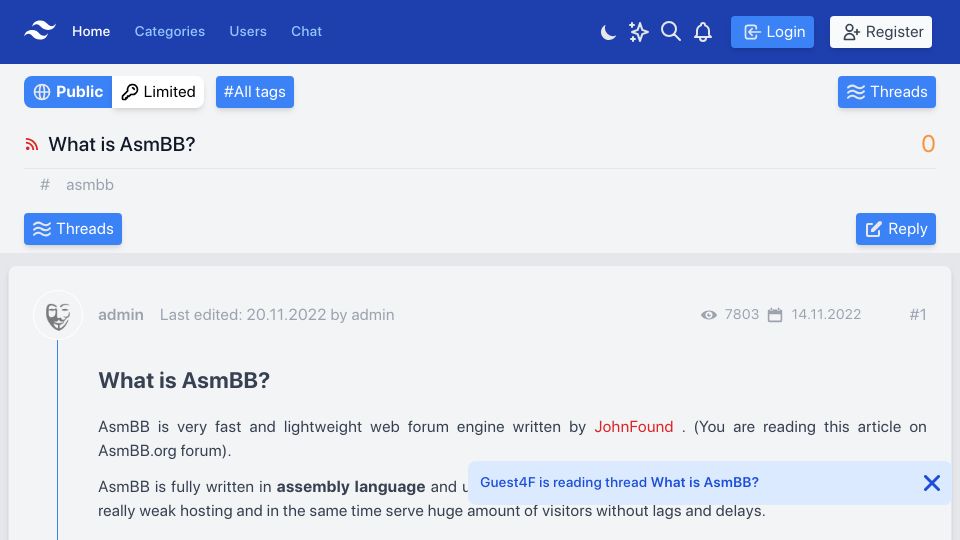Select the Public tab
The width and height of the screenshot is (960, 540).
[68, 92]
